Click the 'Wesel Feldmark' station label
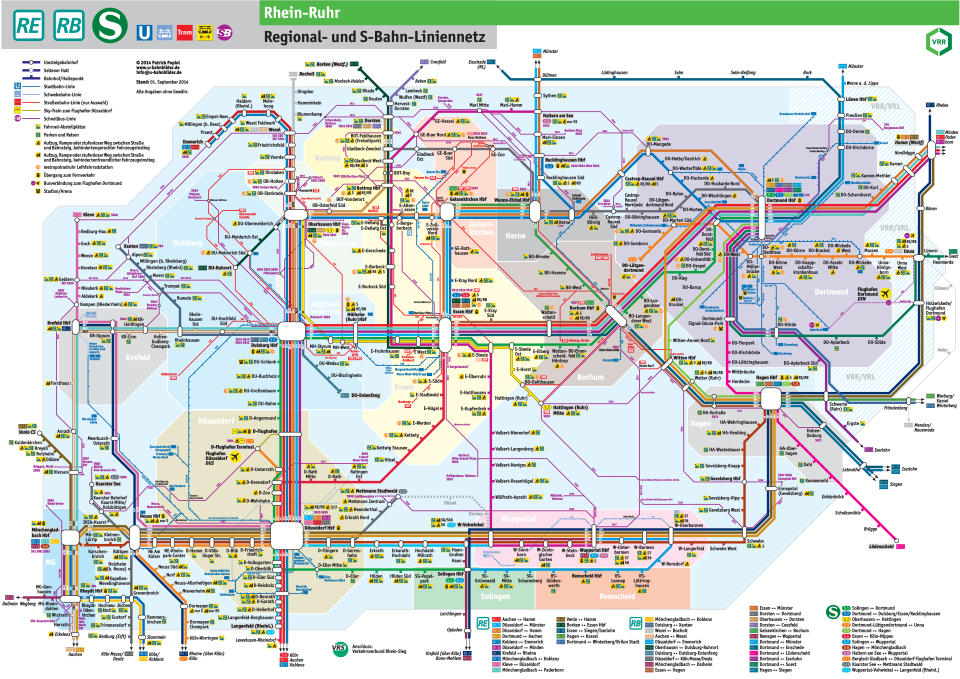 (260, 123)
